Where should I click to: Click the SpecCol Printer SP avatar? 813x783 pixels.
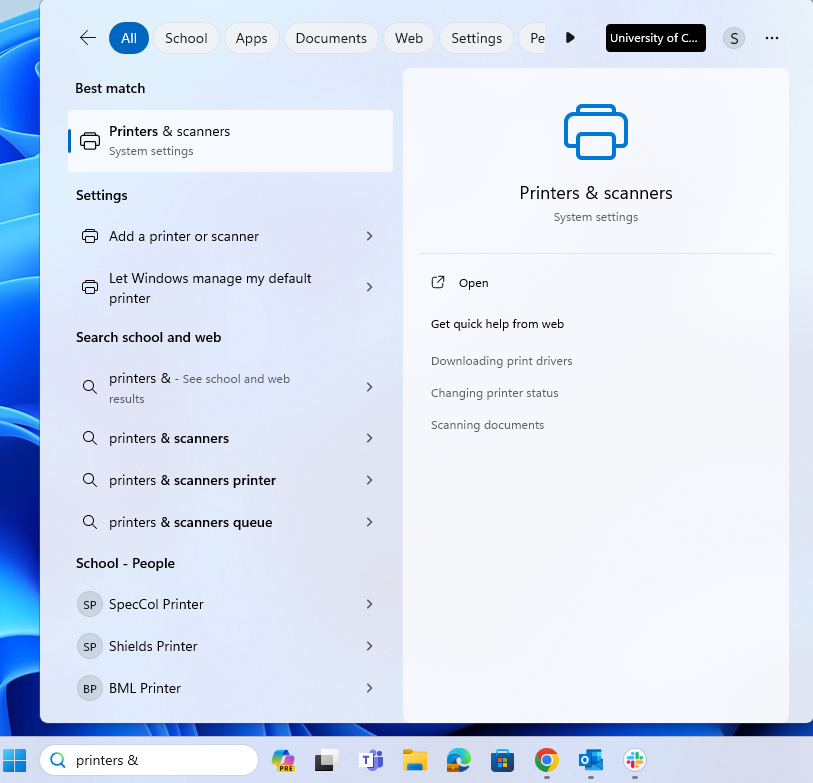pyautogui.click(x=87, y=604)
